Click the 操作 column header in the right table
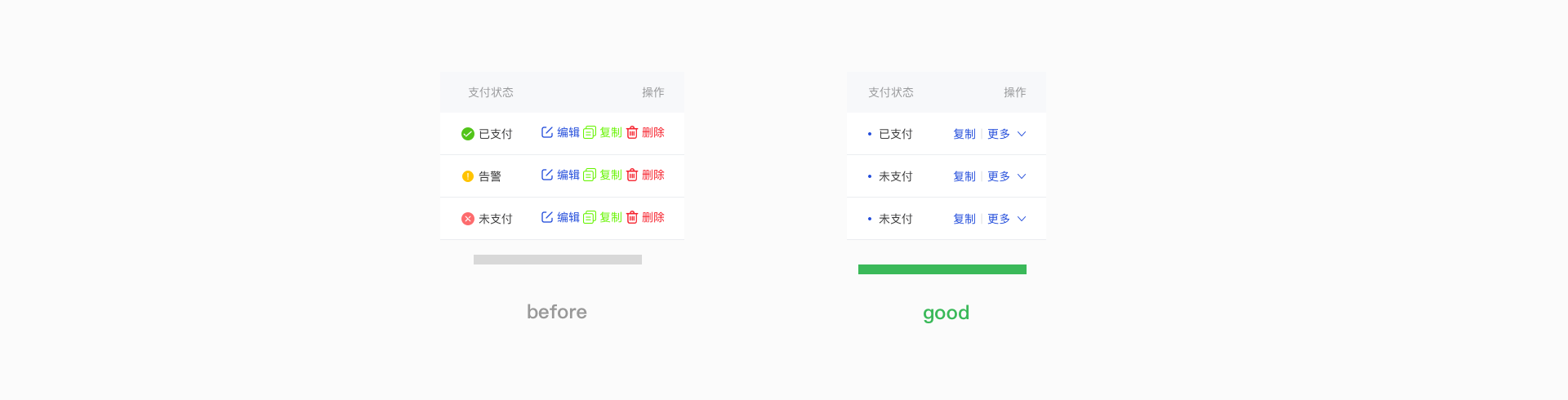Screen dimensions: 1568x400 1015,92
